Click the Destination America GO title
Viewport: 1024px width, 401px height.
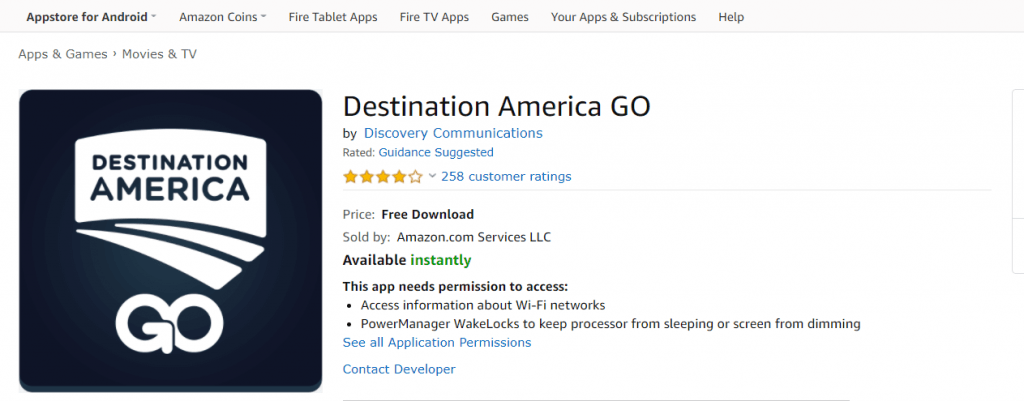click(496, 106)
